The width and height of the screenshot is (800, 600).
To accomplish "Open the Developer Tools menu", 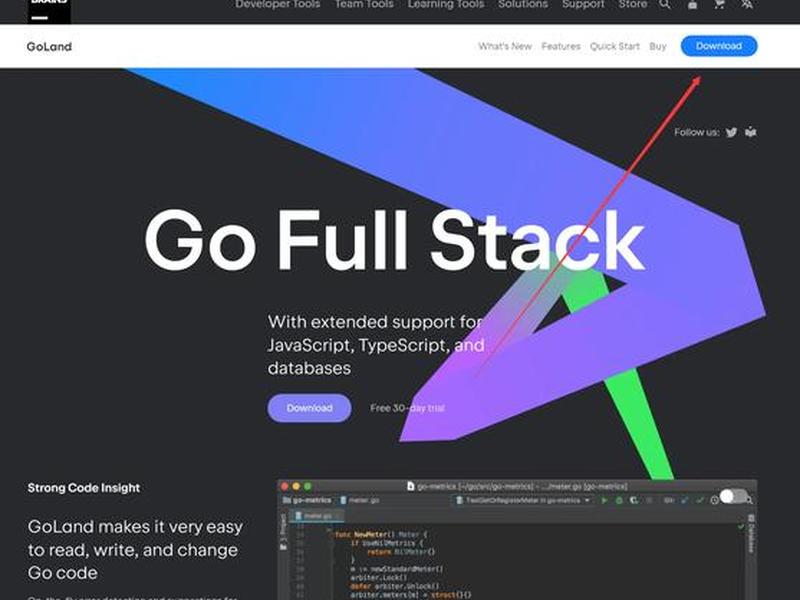I will 278,5.
